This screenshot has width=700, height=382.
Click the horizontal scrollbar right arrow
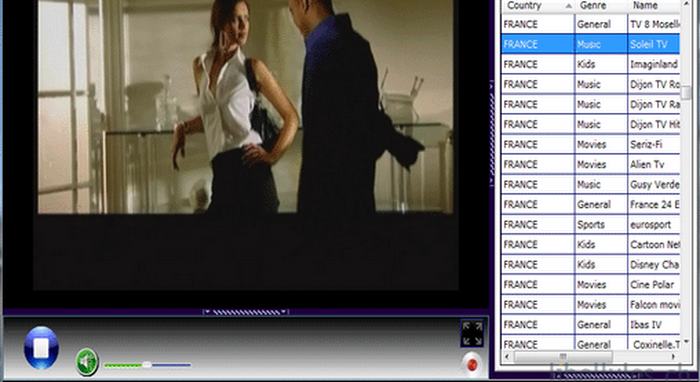click(674, 357)
